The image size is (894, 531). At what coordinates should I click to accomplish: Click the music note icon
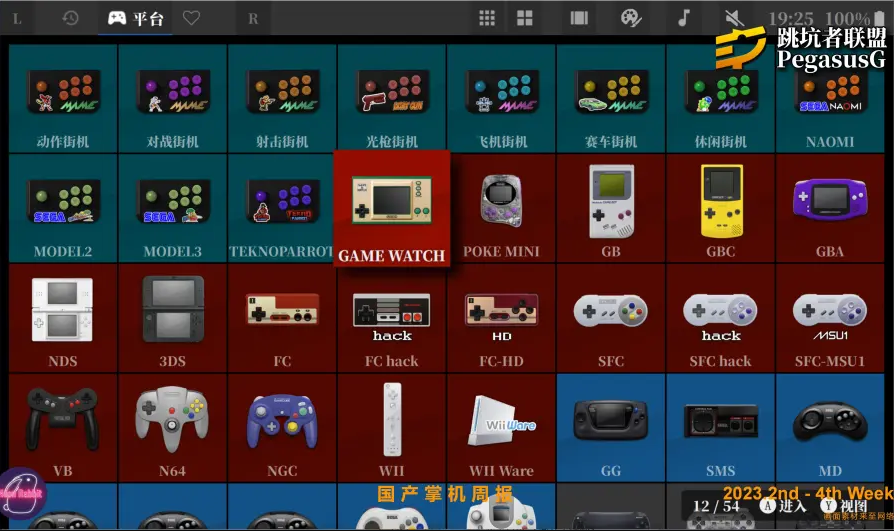tap(684, 18)
